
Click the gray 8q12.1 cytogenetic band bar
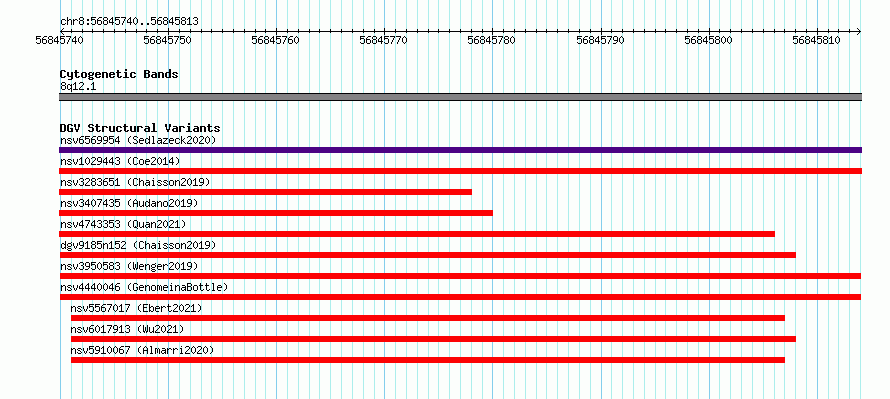(460, 97)
